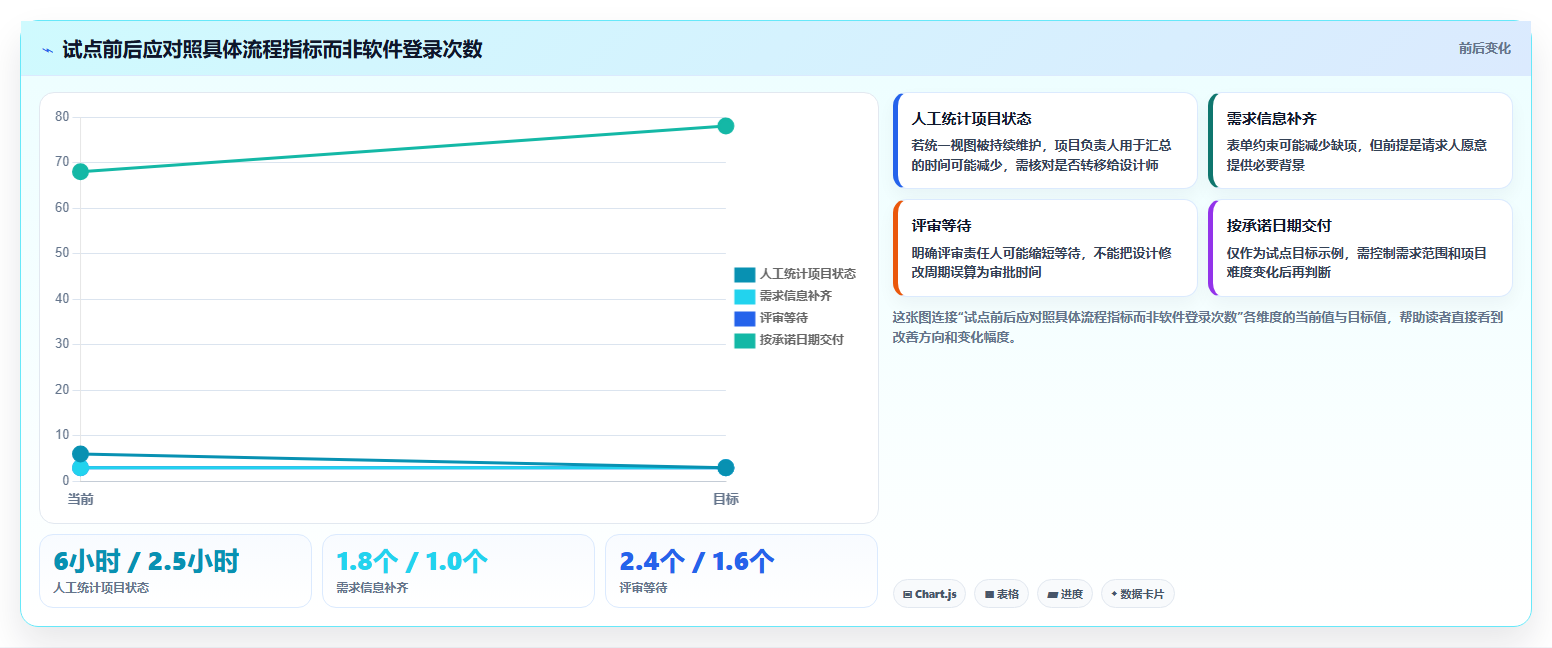This screenshot has height=648, width=1552.
Task: Select the 表格 tag chip
Action: [1001, 594]
